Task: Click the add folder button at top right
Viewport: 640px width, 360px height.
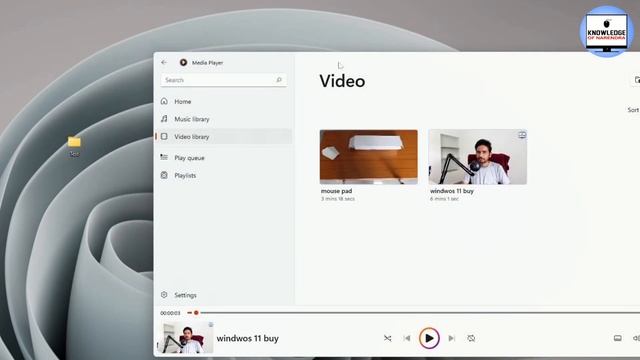Action: point(636,80)
